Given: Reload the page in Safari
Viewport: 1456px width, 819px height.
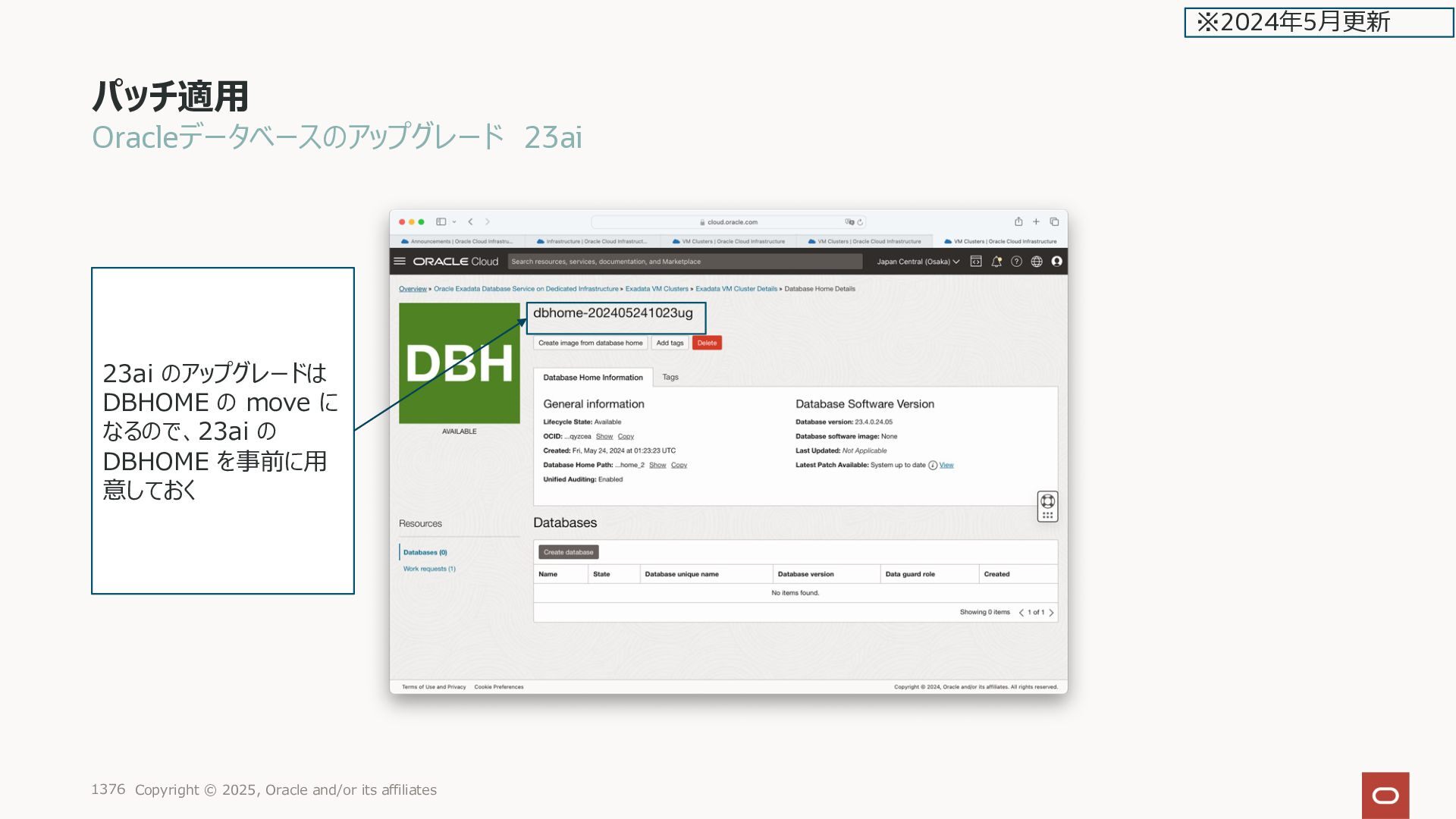Looking at the screenshot, I should (x=860, y=222).
